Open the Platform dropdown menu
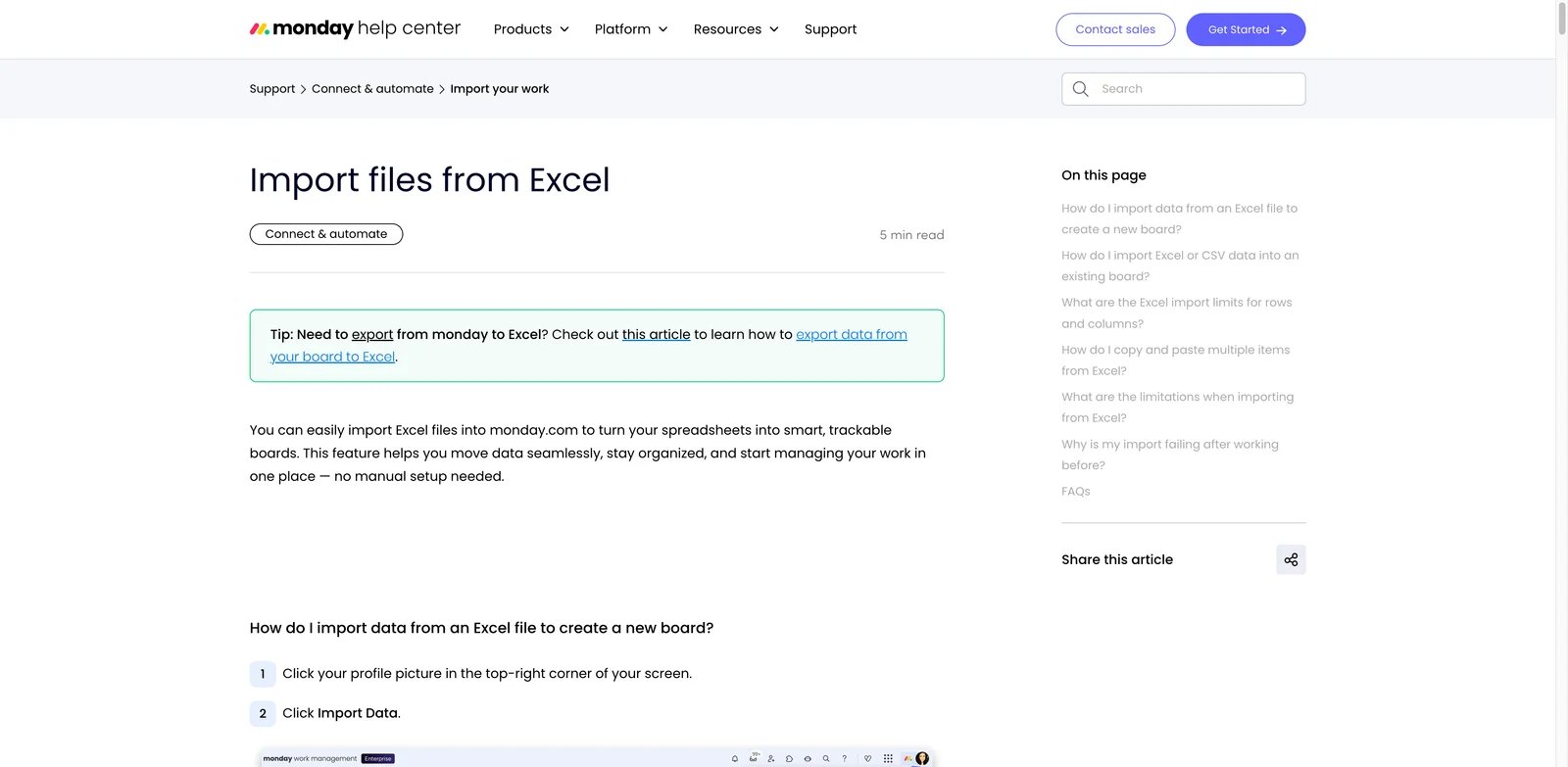1568x767 pixels. pyautogui.click(x=631, y=29)
